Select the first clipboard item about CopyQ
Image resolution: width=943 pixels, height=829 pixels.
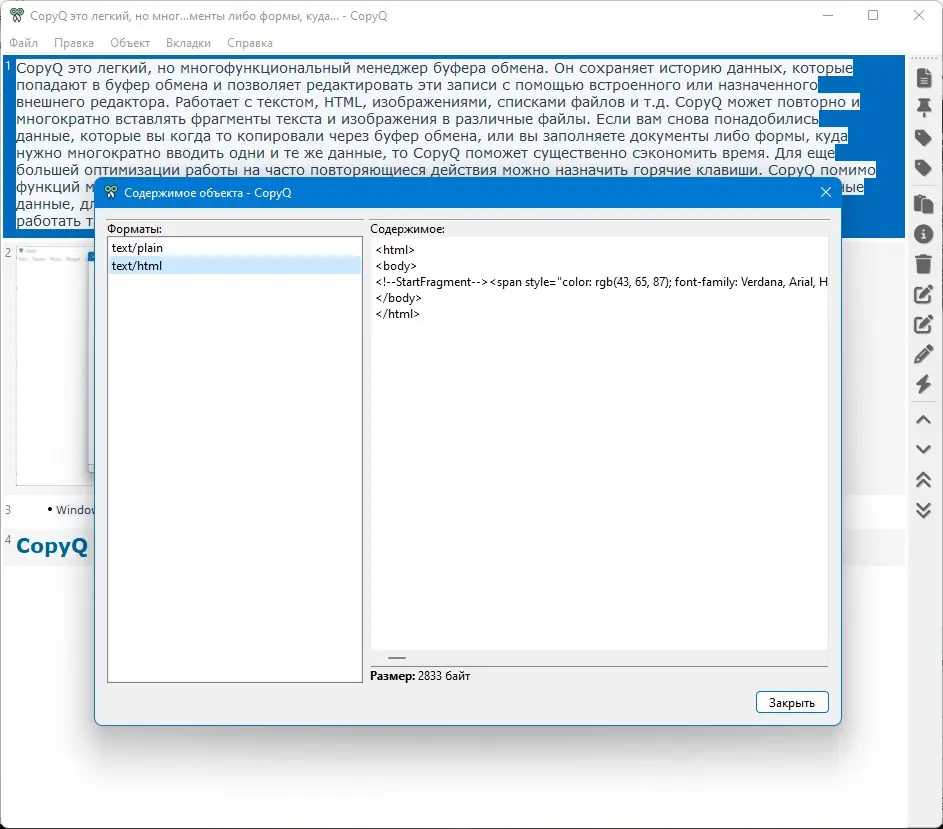click(x=454, y=146)
